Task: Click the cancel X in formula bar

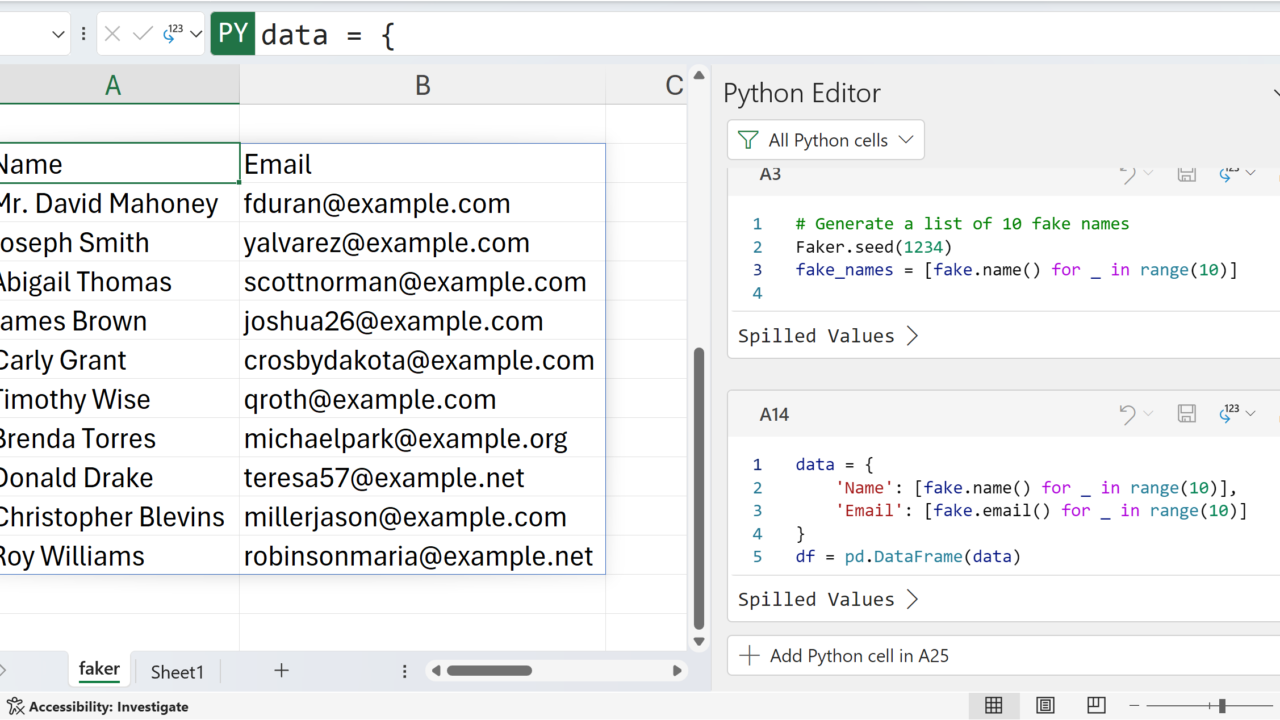Action: 112,35
